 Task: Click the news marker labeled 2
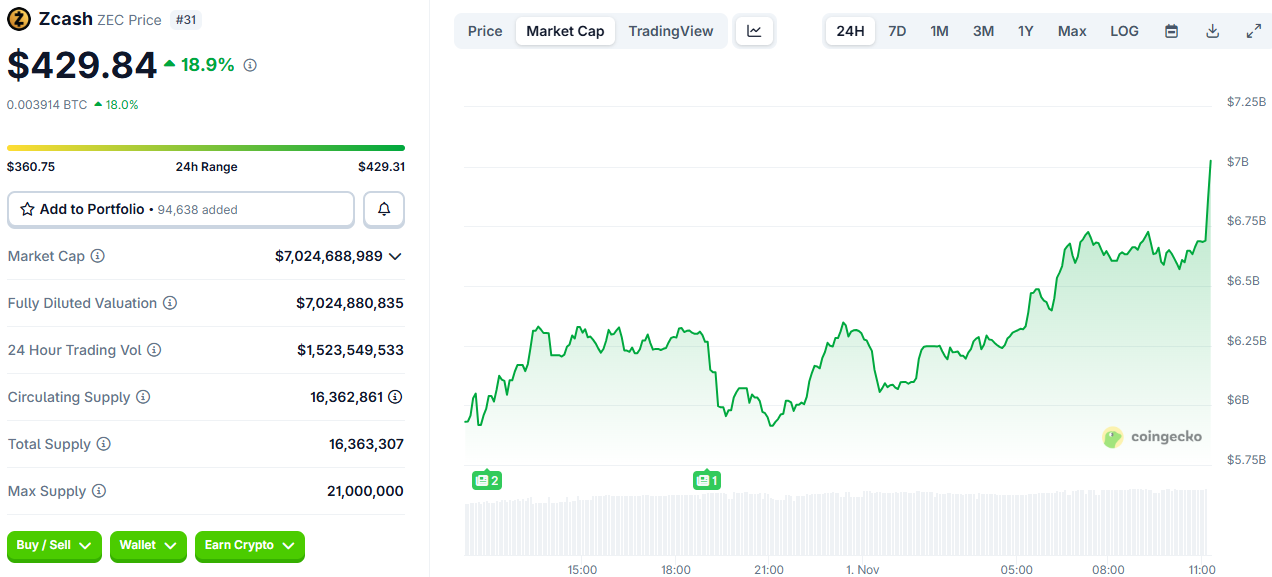486,481
